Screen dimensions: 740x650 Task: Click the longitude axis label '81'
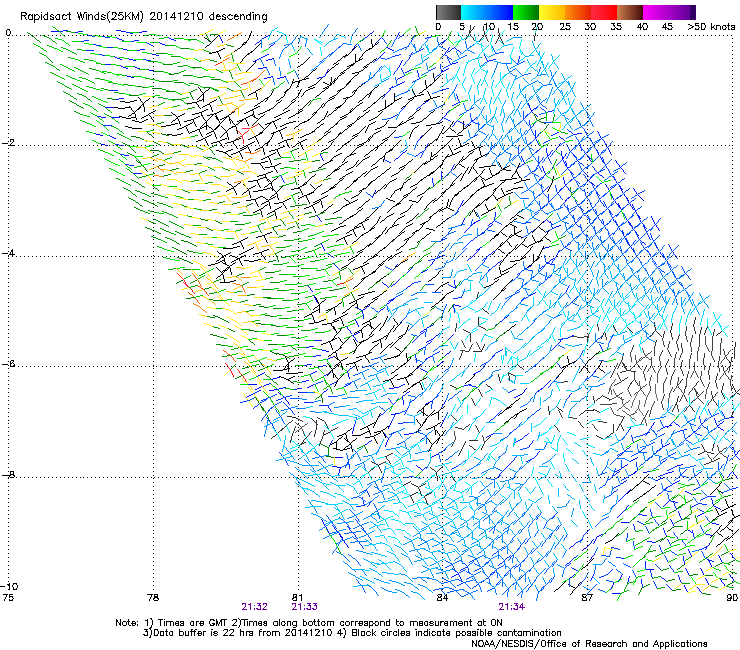tap(297, 598)
